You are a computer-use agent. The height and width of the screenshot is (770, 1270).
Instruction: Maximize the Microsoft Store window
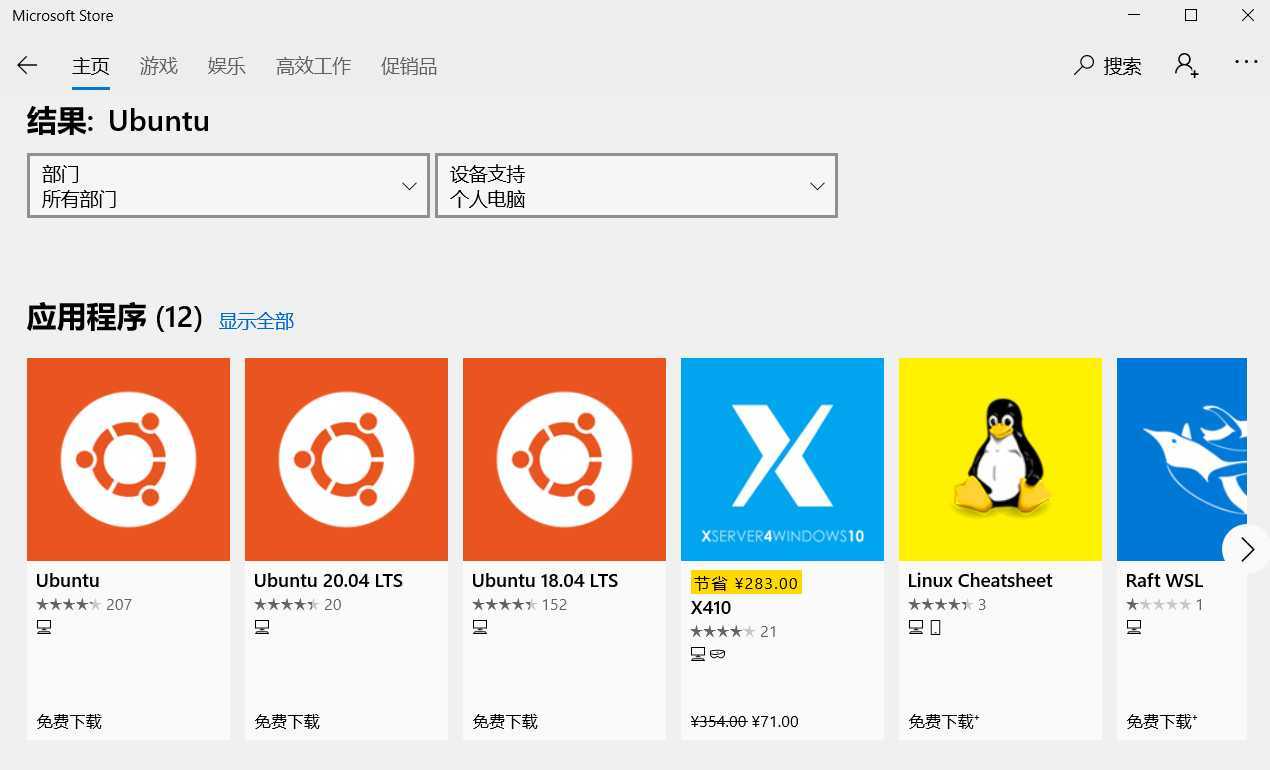[x=1191, y=15]
